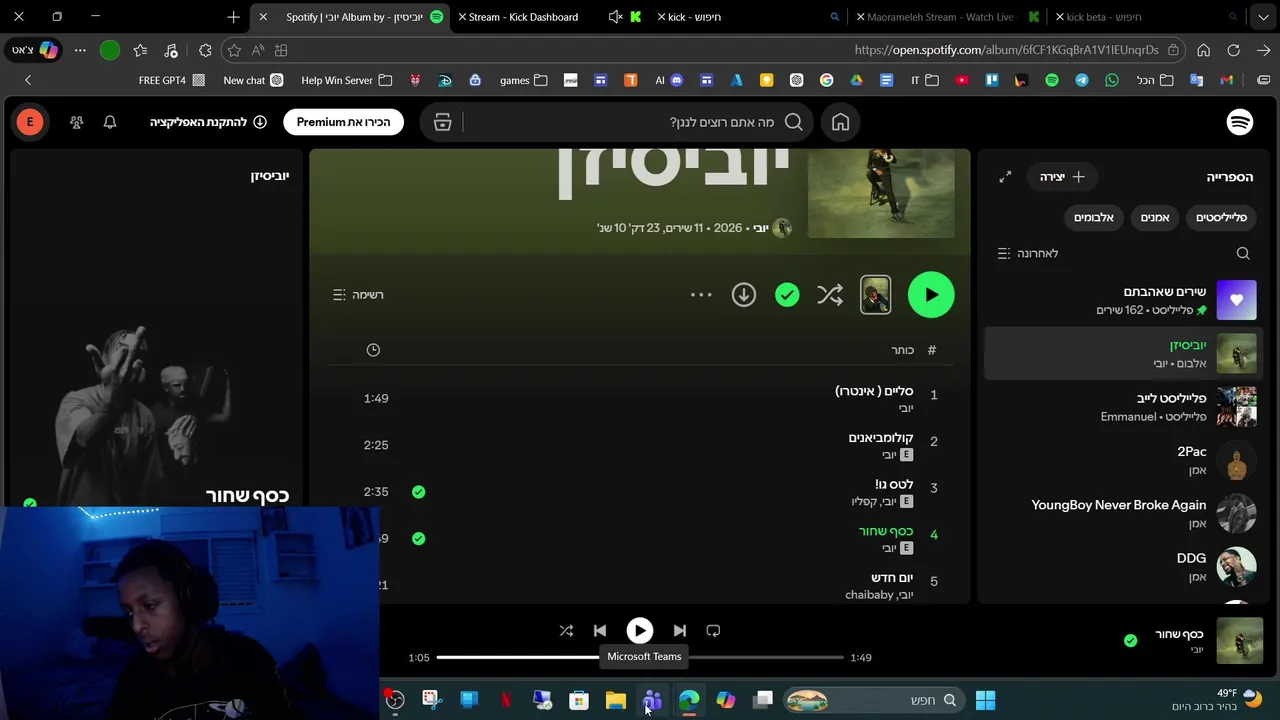1280x720 pixels.
Task: Open a new browser tab with the plus button
Action: tap(233, 17)
